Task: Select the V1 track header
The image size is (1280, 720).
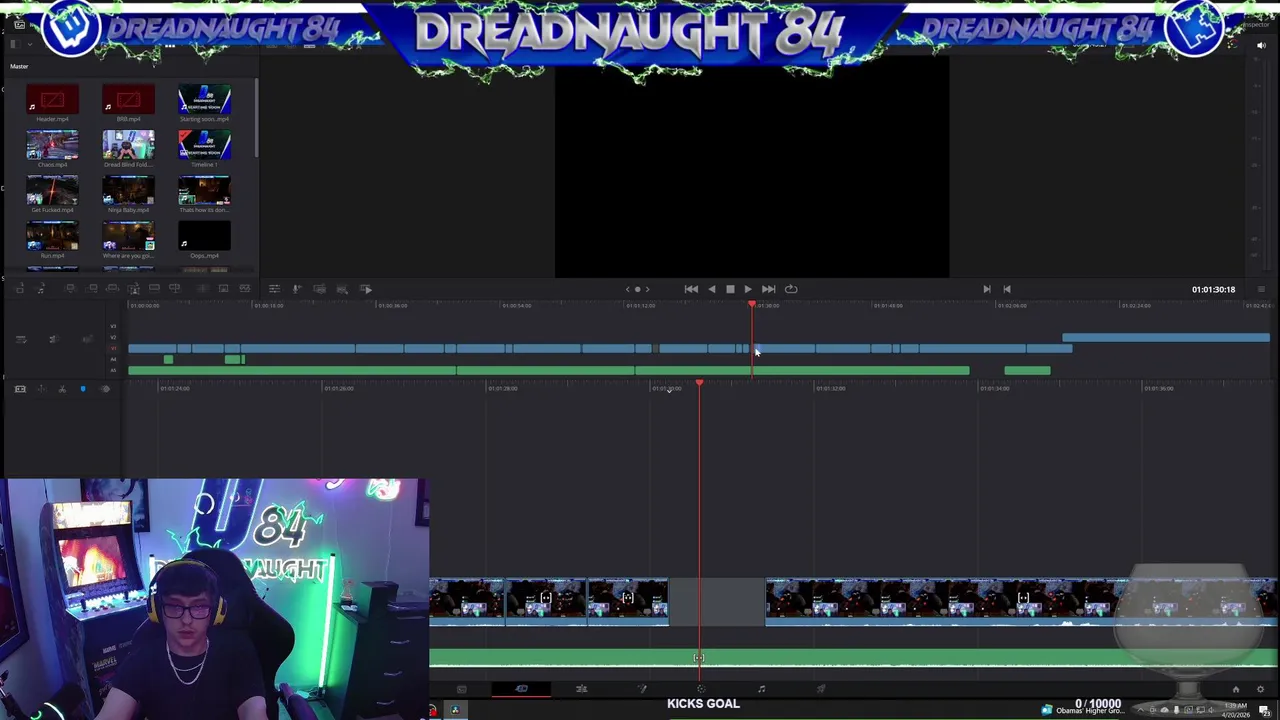Action: point(113,348)
